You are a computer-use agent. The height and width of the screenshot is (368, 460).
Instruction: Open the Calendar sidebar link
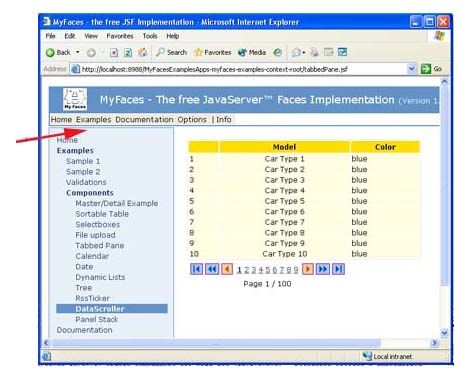click(92, 256)
